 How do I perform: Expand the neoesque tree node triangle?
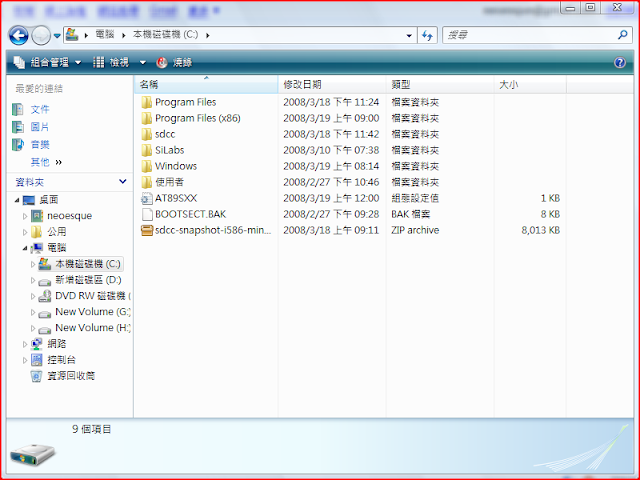[x=25, y=216]
